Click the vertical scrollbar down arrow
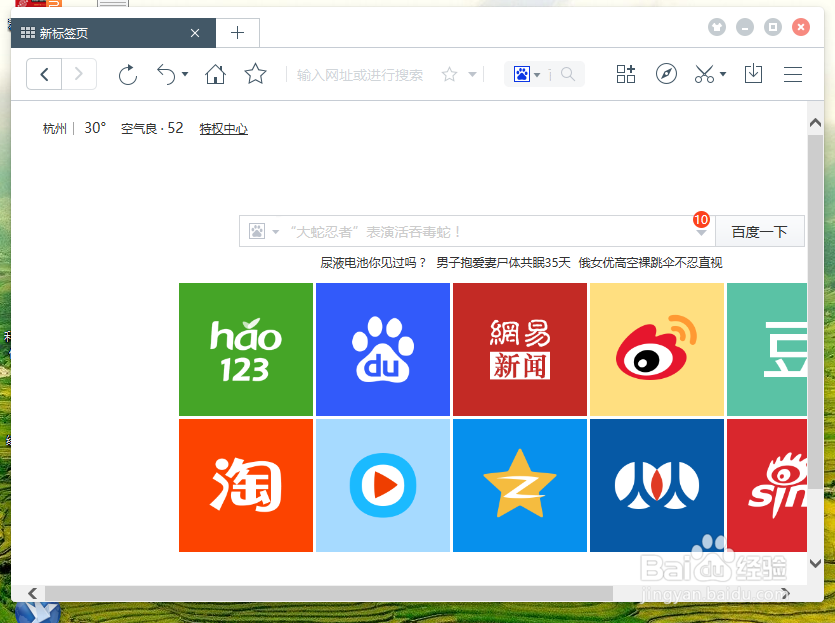The width and height of the screenshot is (835, 623). tap(815, 563)
